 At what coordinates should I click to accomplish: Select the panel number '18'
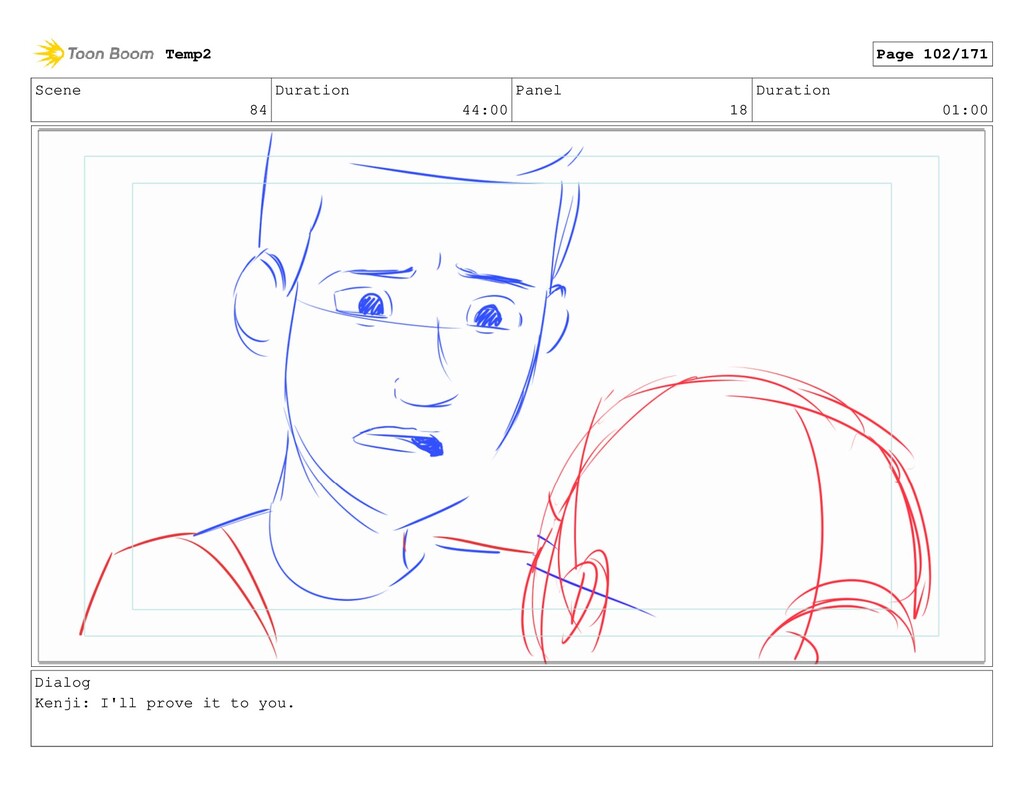coord(739,110)
